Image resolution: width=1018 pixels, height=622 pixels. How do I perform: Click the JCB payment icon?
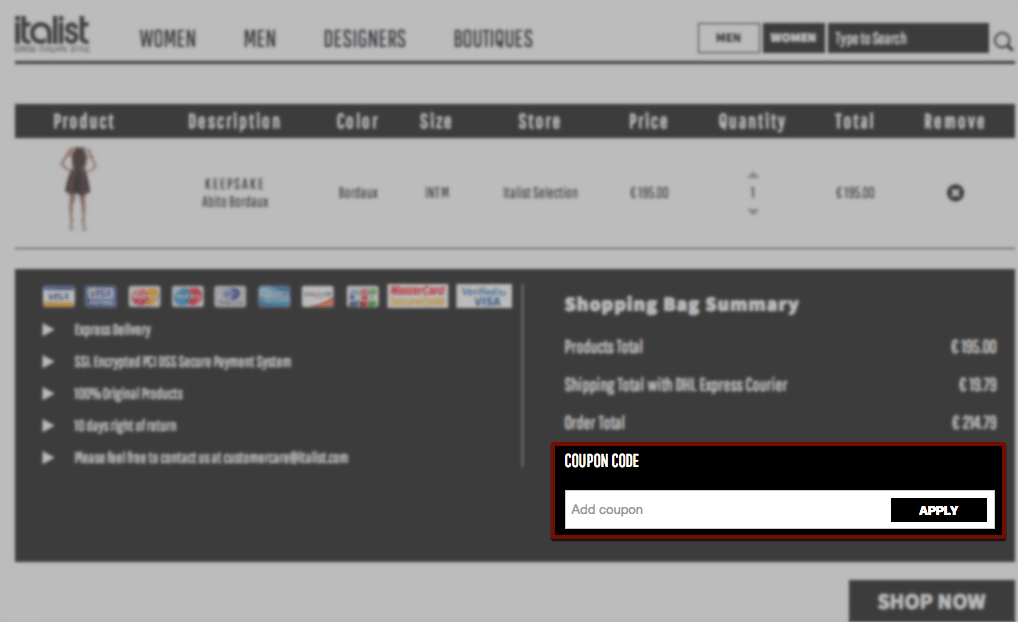[362, 296]
